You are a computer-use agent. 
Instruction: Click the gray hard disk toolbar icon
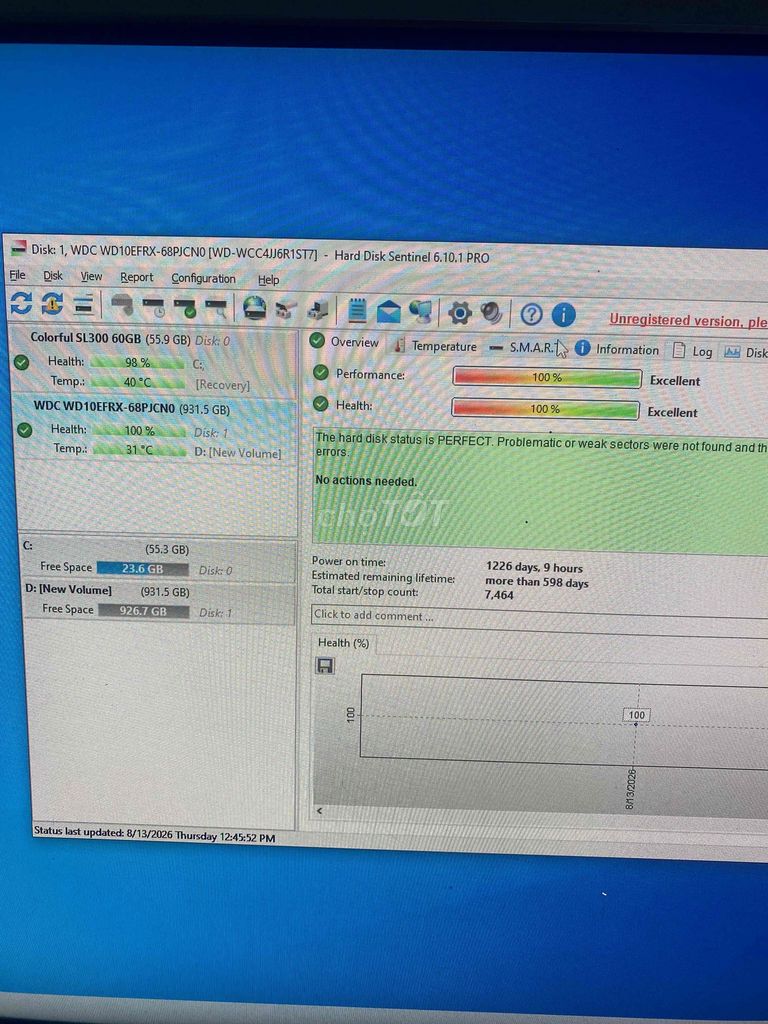121,305
